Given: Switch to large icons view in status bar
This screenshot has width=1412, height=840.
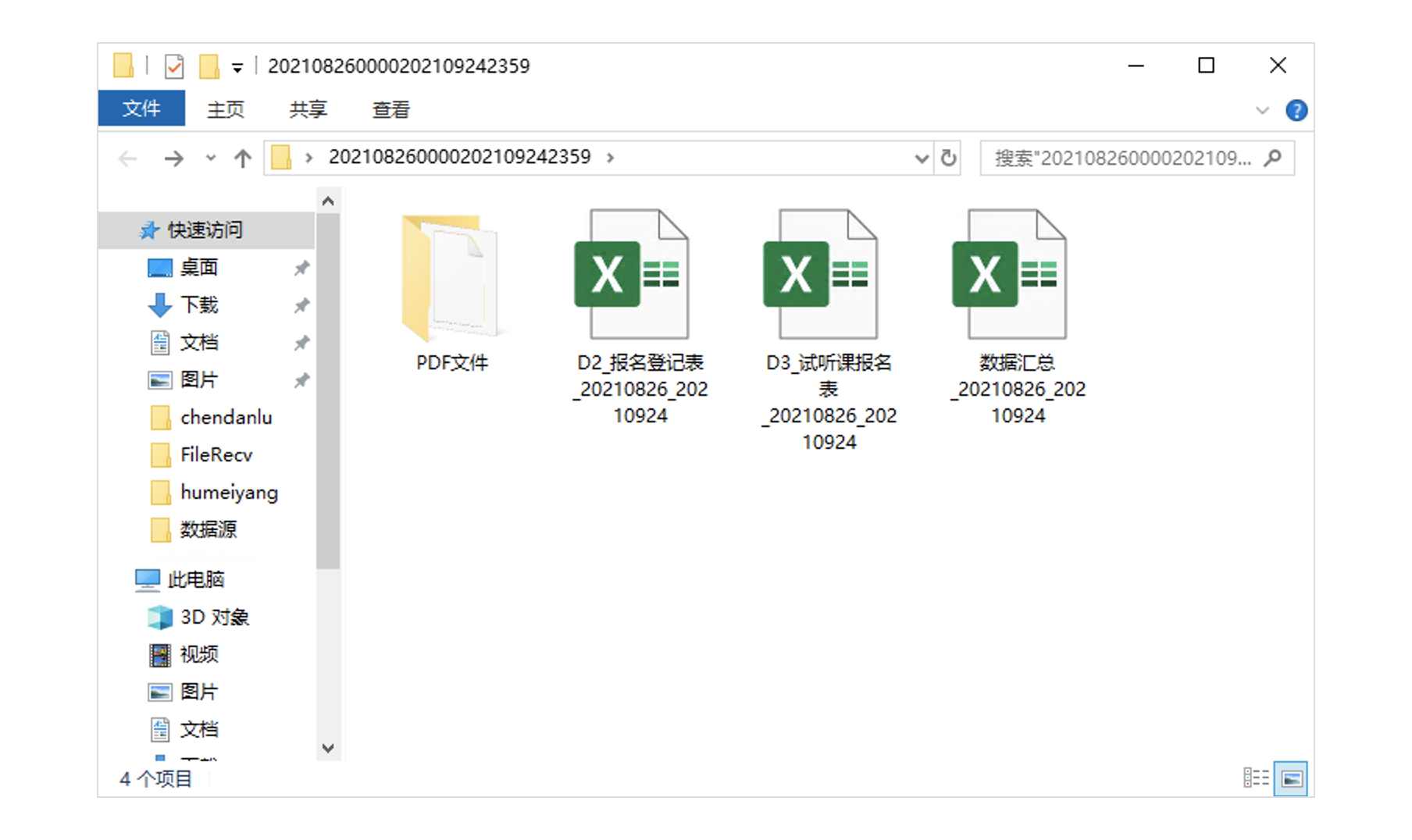Looking at the screenshot, I should 1292,778.
